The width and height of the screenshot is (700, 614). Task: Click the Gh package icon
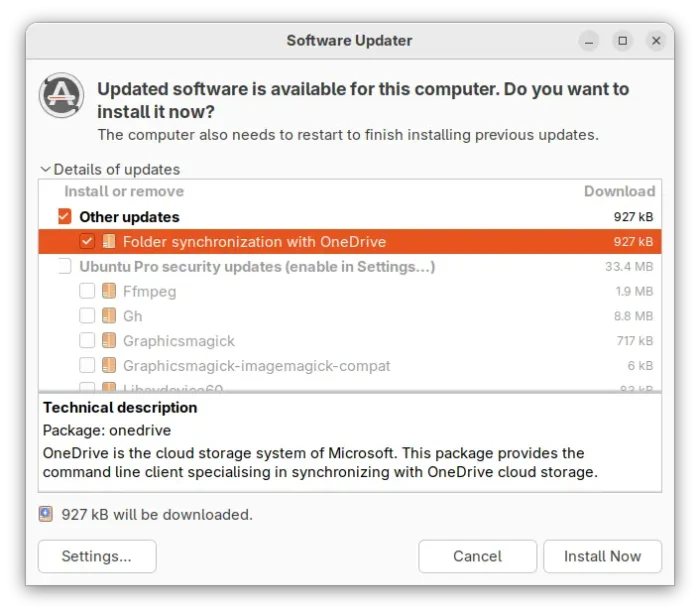(109, 316)
